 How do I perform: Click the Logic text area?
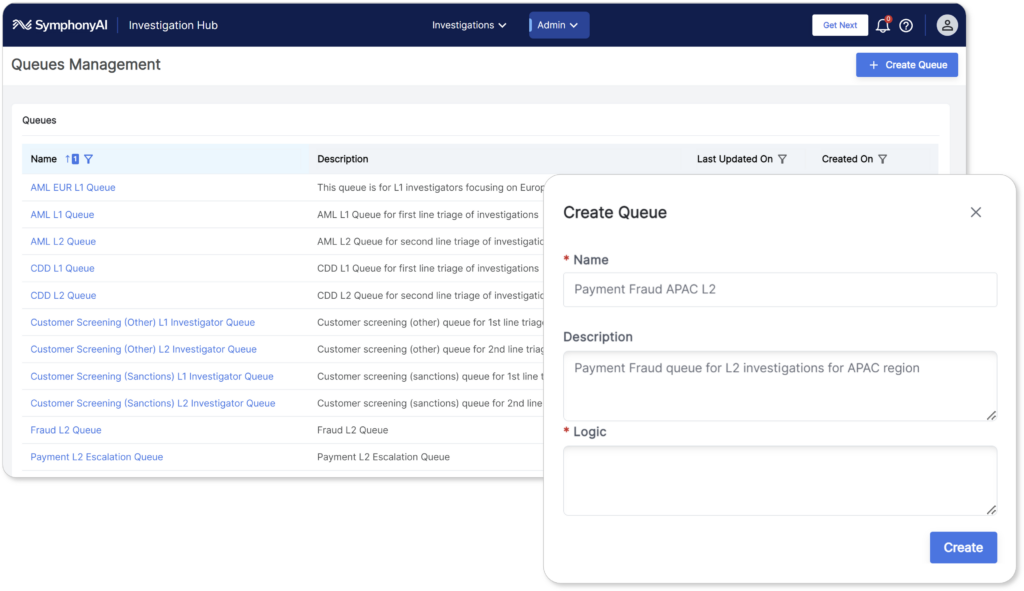point(780,480)
